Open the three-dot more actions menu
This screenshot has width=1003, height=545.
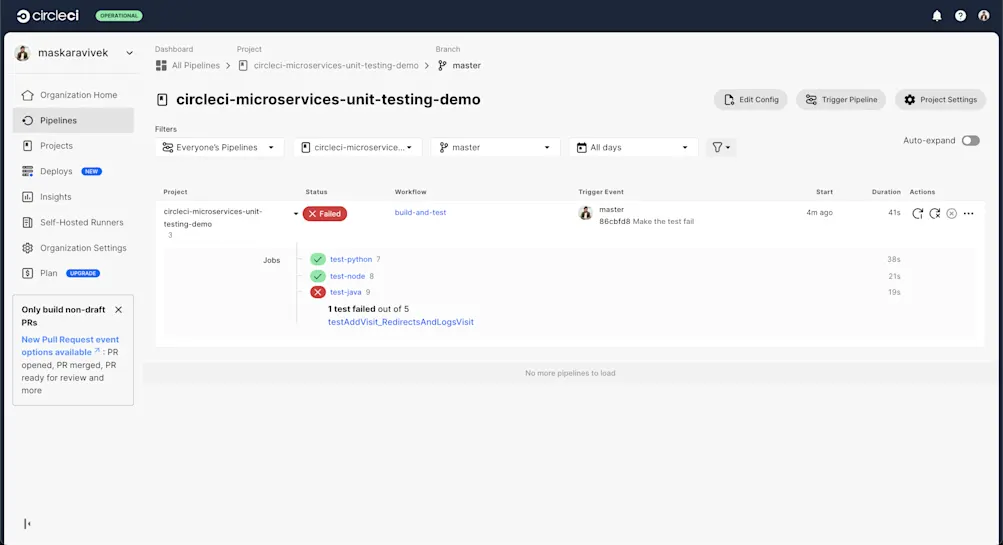(x=968, y=214)
